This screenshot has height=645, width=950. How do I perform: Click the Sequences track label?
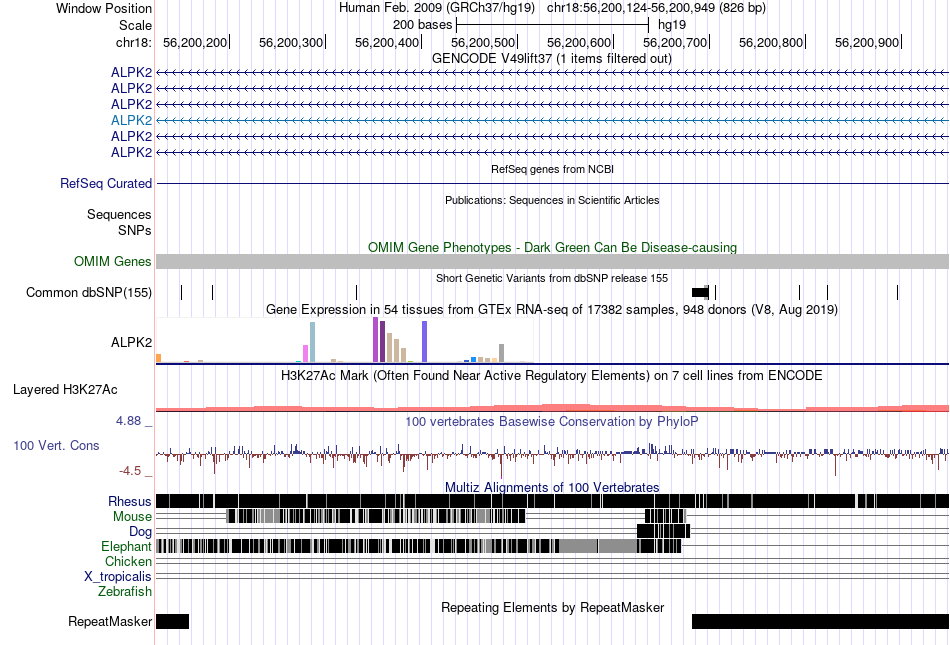pos(119,214)
